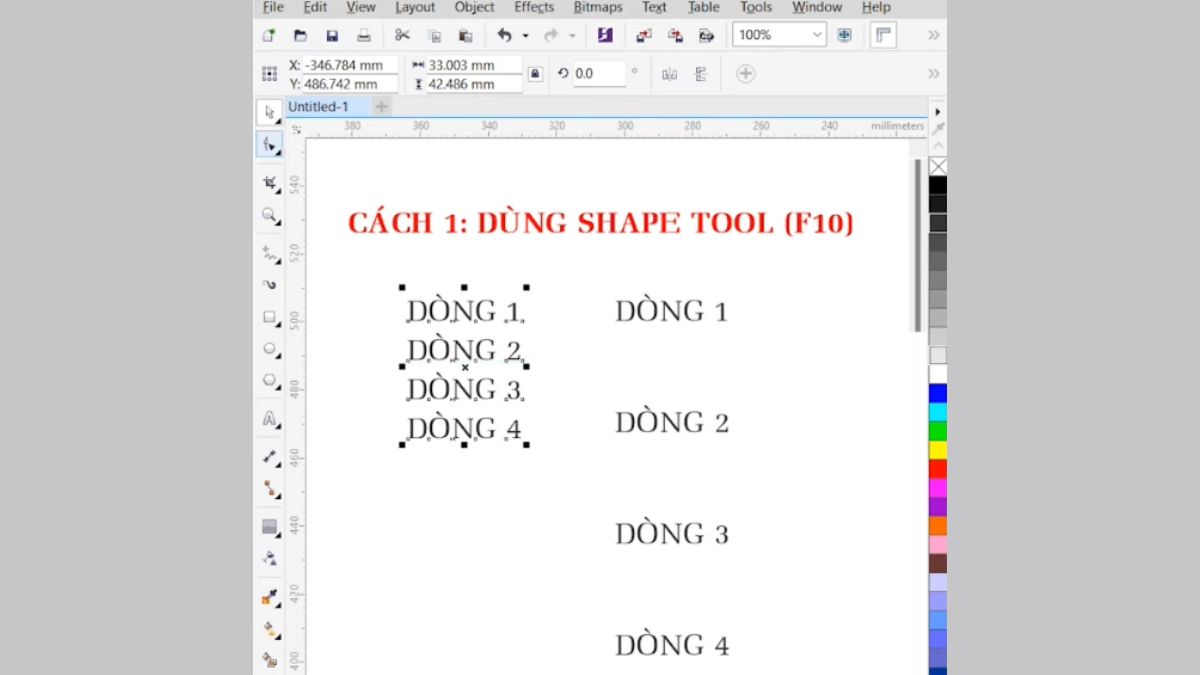
Task: Click the rotation angle field 0.0
Action: point(599,74)
